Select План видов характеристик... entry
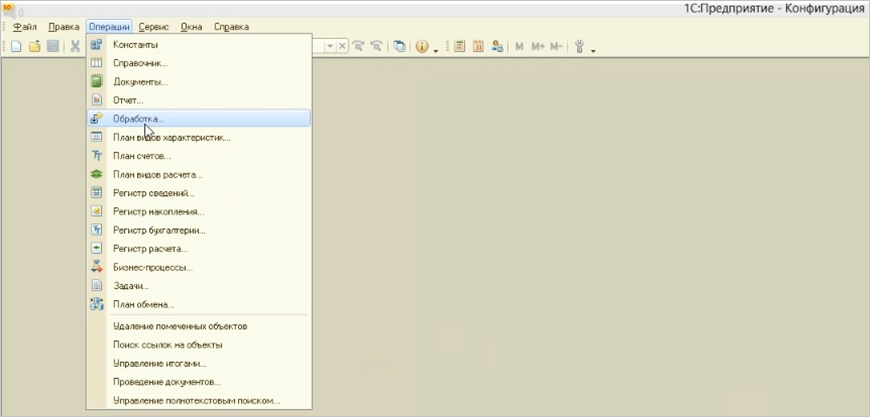870x417 pixels. click(x=199, y=137)
